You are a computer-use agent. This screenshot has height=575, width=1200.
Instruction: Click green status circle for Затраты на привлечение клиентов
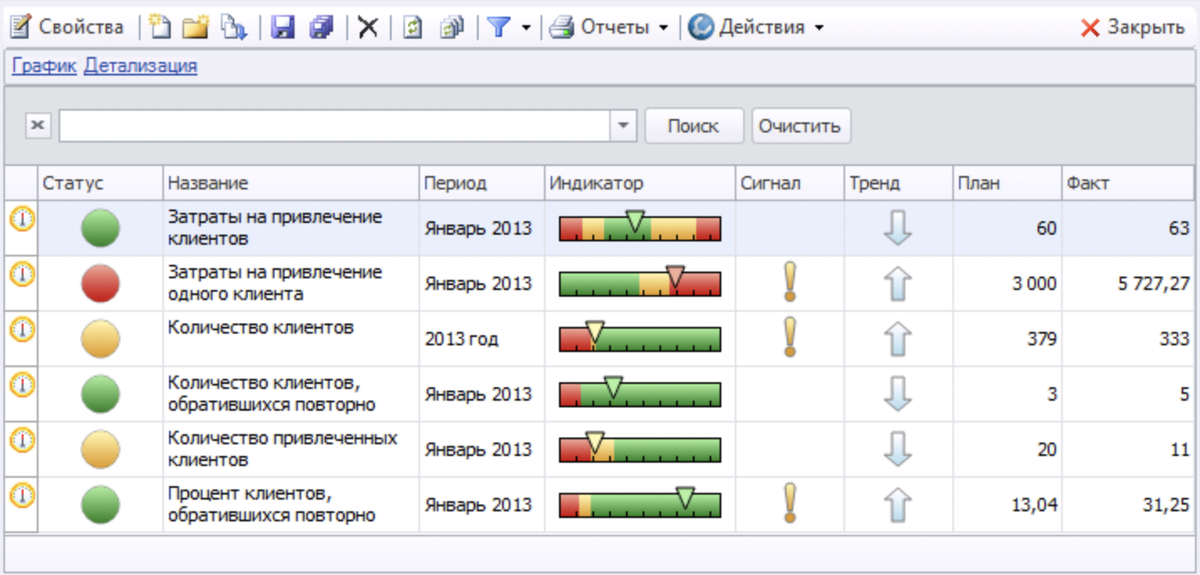pyautogui.click(x=100, y=228)
